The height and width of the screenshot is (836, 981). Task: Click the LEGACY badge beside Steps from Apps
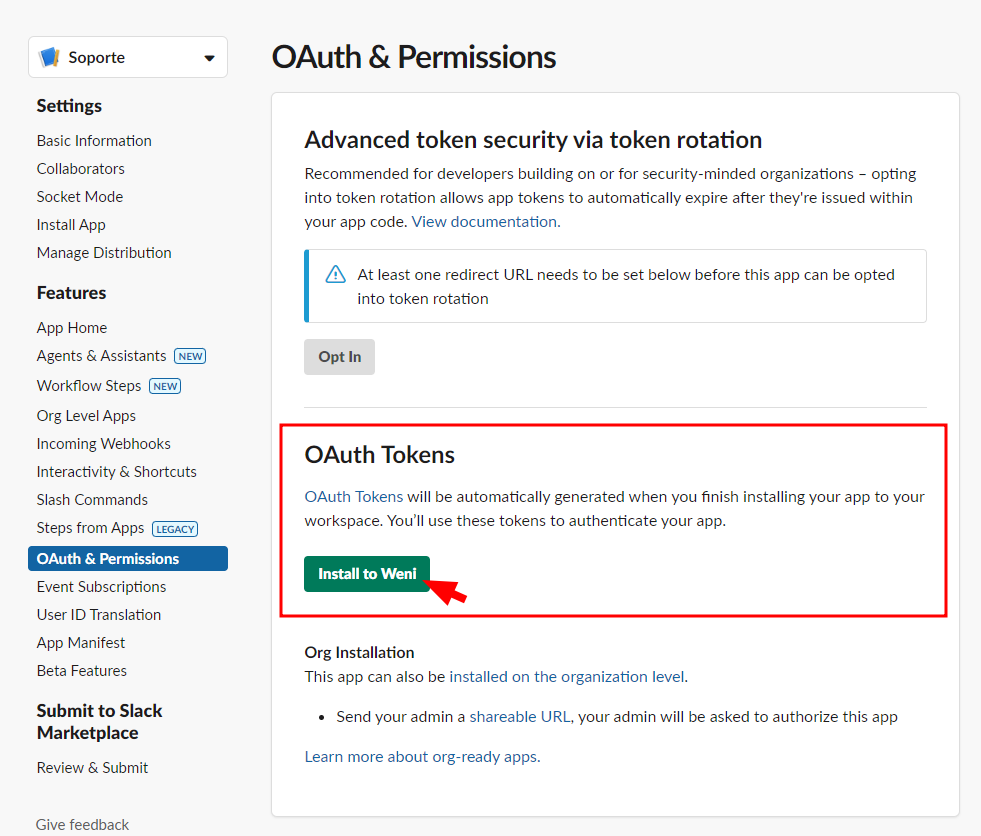(175, 529)
